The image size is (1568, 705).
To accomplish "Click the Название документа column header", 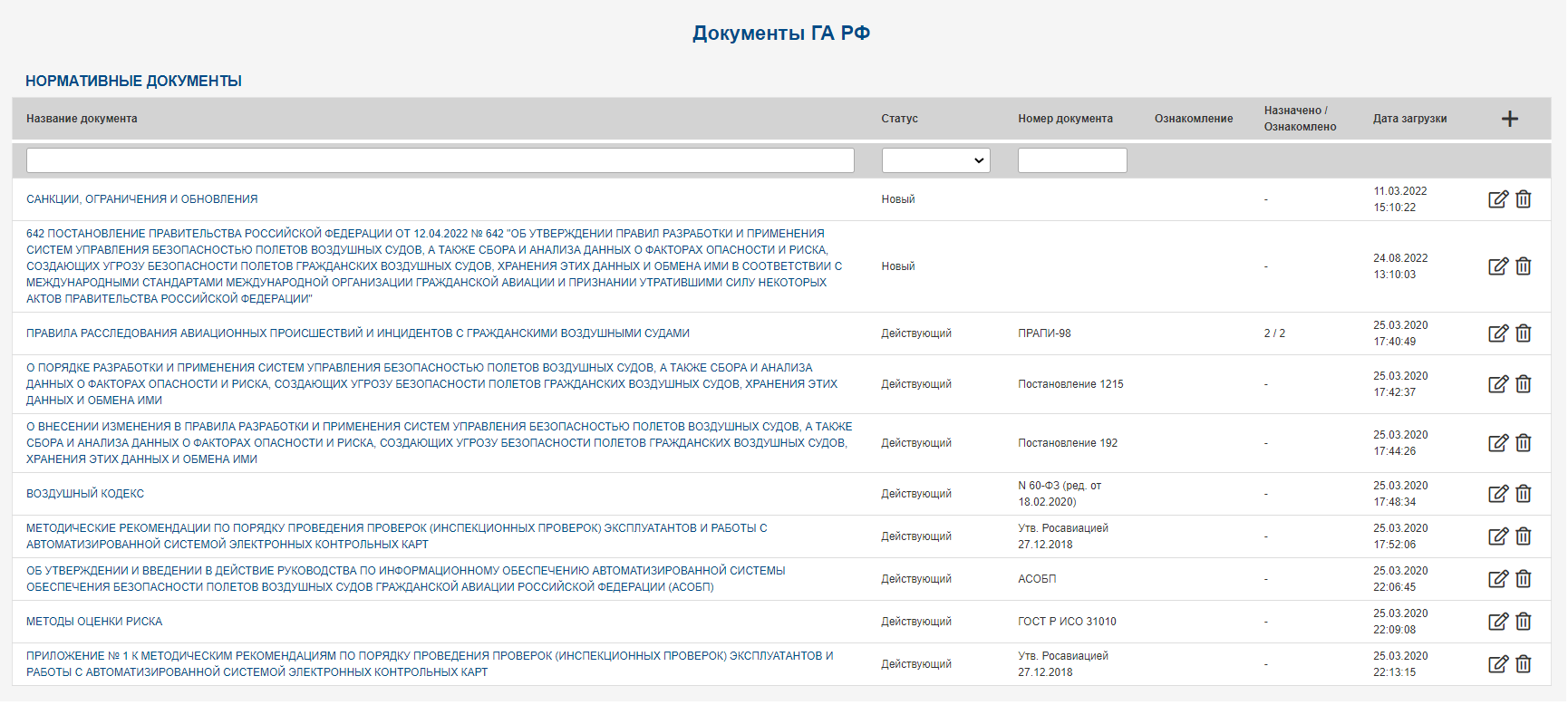I will pos(82,119).
